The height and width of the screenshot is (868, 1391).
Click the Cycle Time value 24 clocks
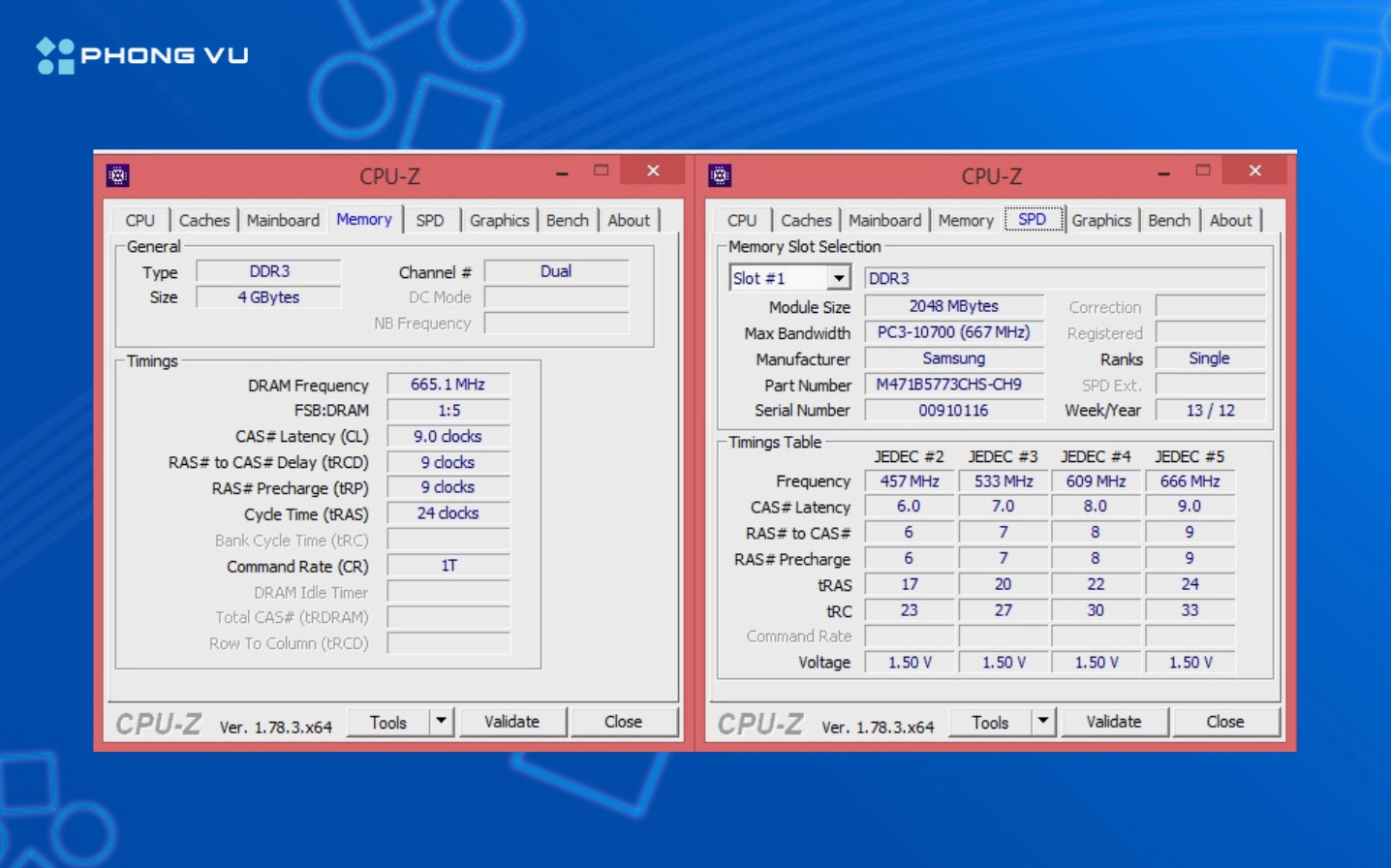(x=448, y=513)
